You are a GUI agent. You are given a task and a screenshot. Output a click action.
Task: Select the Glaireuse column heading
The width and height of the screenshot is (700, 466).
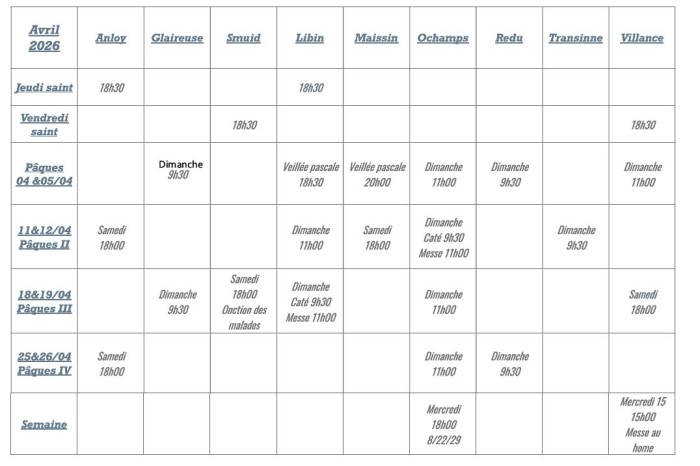point(177,38)
